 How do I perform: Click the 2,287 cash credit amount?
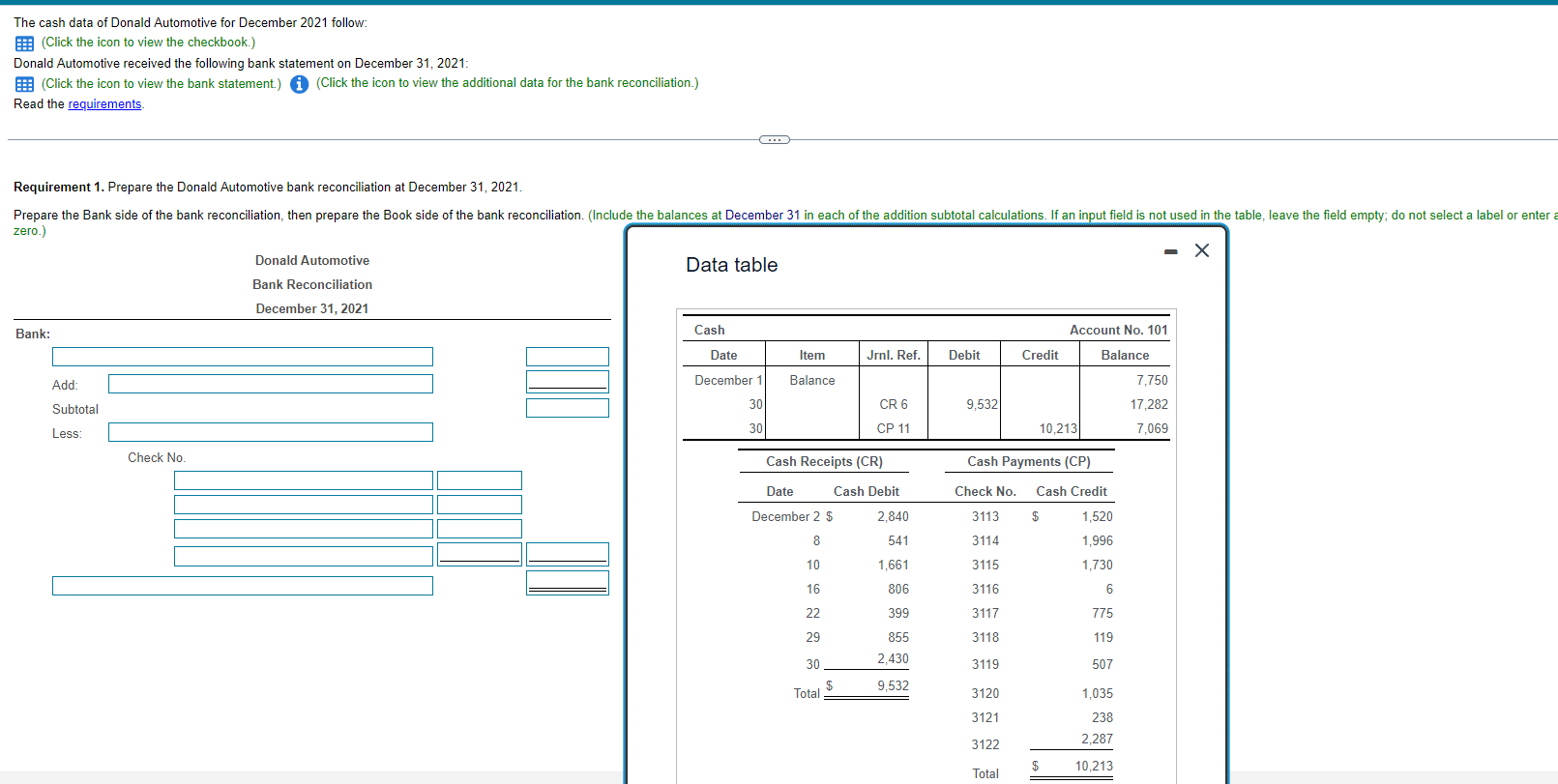point(1097,740)
